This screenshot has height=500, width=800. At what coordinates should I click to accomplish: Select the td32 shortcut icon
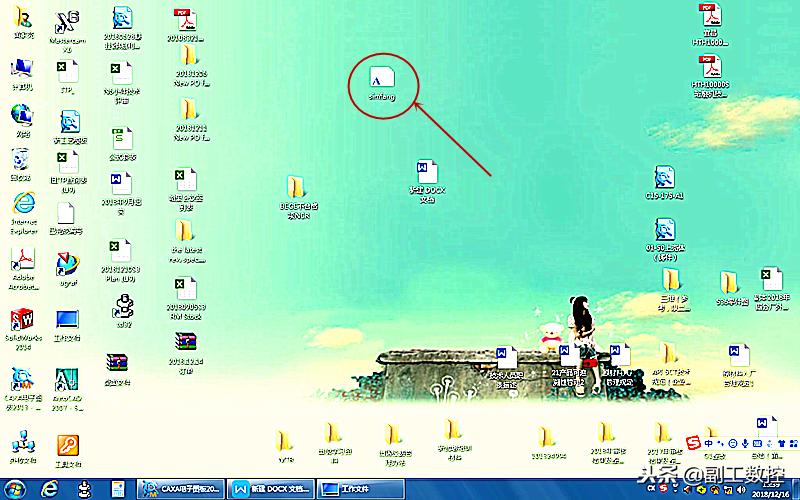tap(123, 310)
